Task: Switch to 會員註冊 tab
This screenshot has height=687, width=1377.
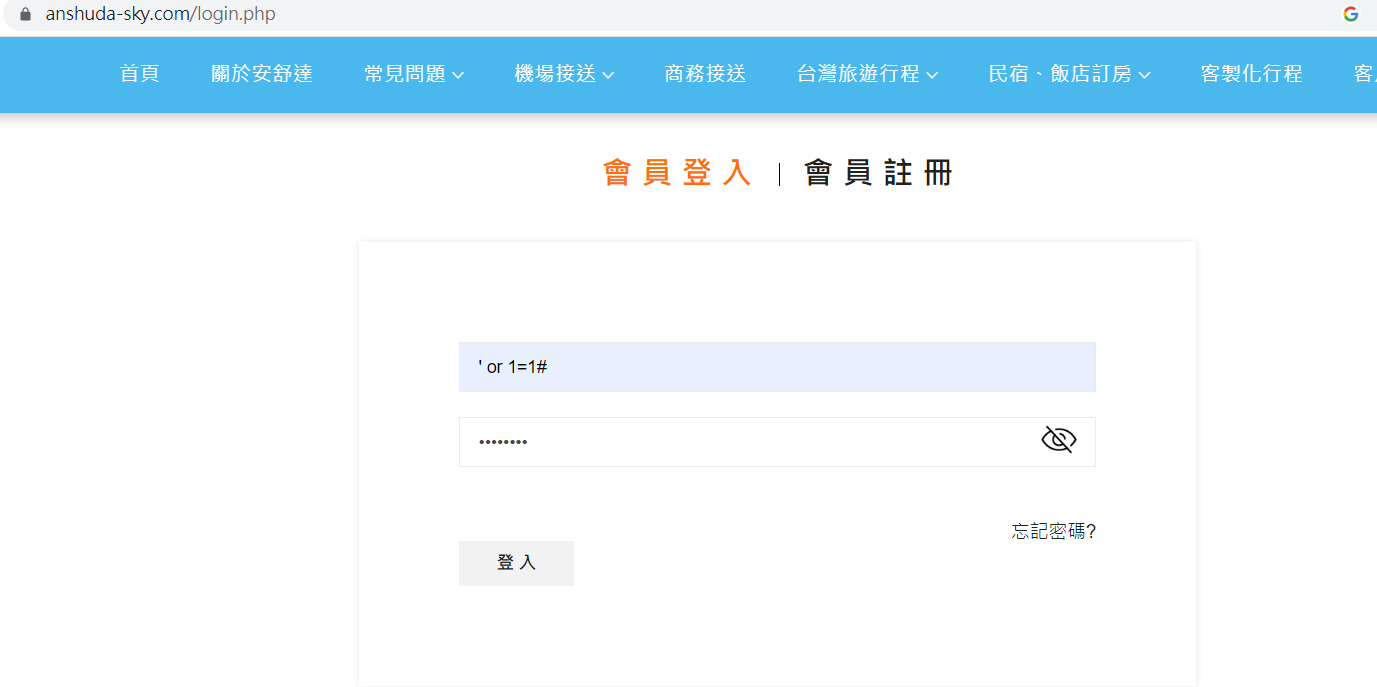Action: click(879, 173)
